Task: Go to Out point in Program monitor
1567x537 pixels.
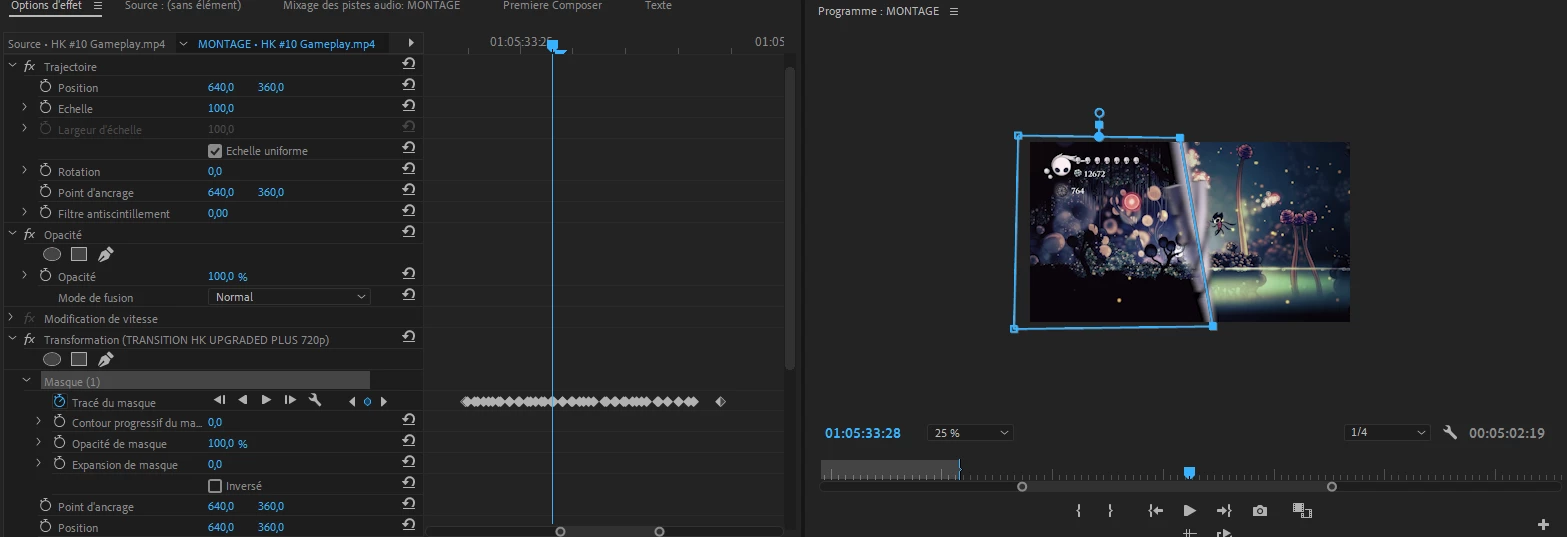Action: point(1223,511)
